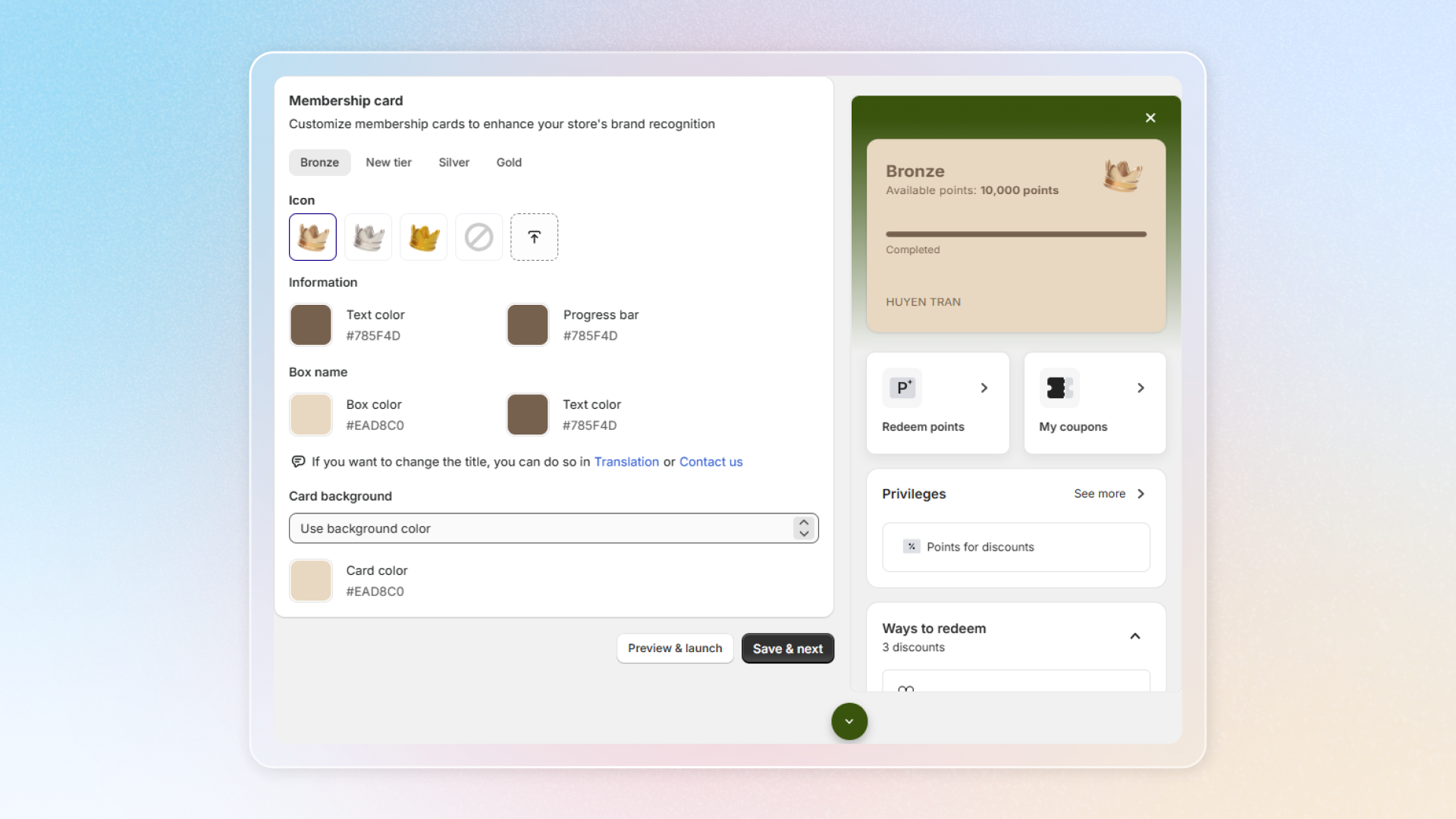Select the silver crown icon
The image size is (1456, 819).
coord(368,237)
